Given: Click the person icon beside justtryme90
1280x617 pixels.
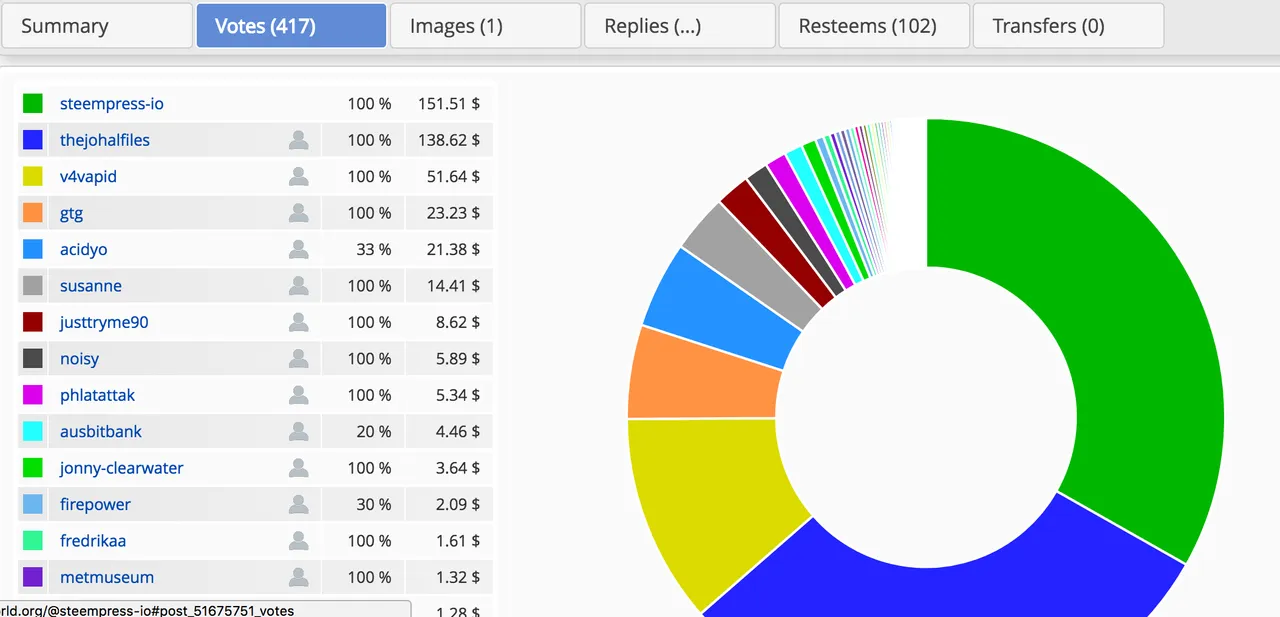Looking at the screenshot, I should point(298,323).
